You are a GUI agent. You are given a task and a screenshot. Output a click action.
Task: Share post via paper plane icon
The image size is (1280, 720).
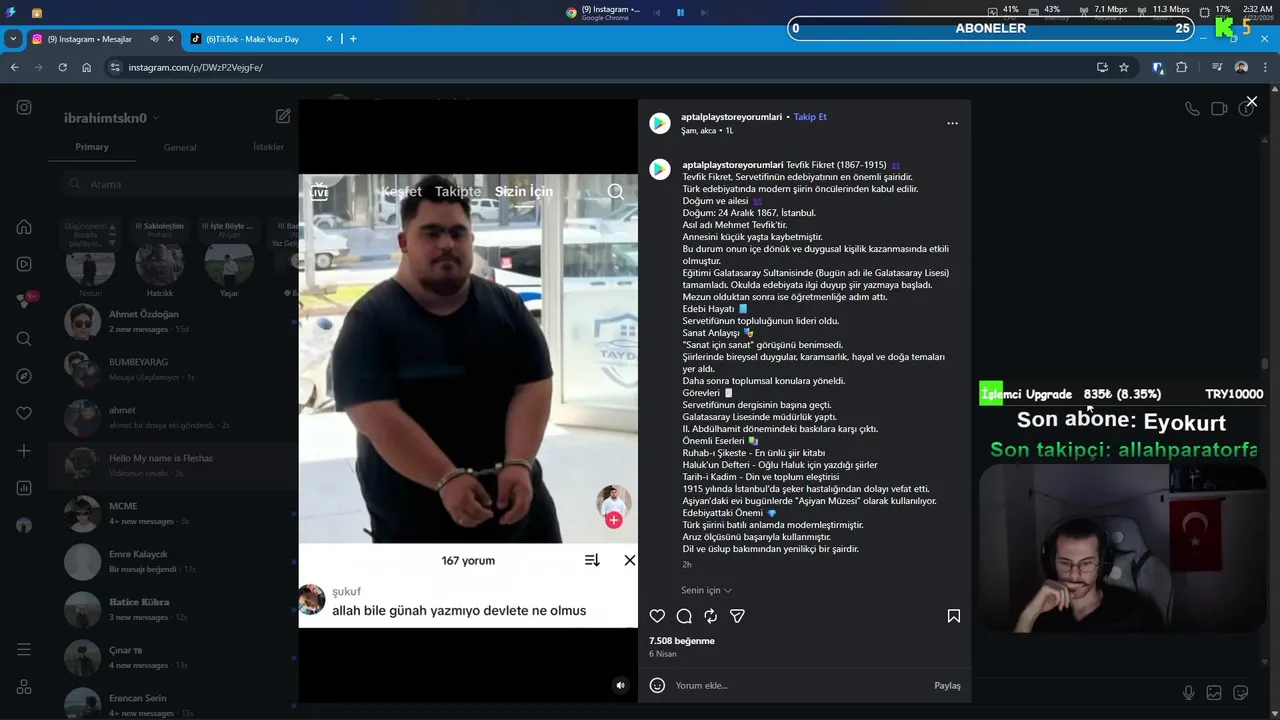tap(737, 616)
